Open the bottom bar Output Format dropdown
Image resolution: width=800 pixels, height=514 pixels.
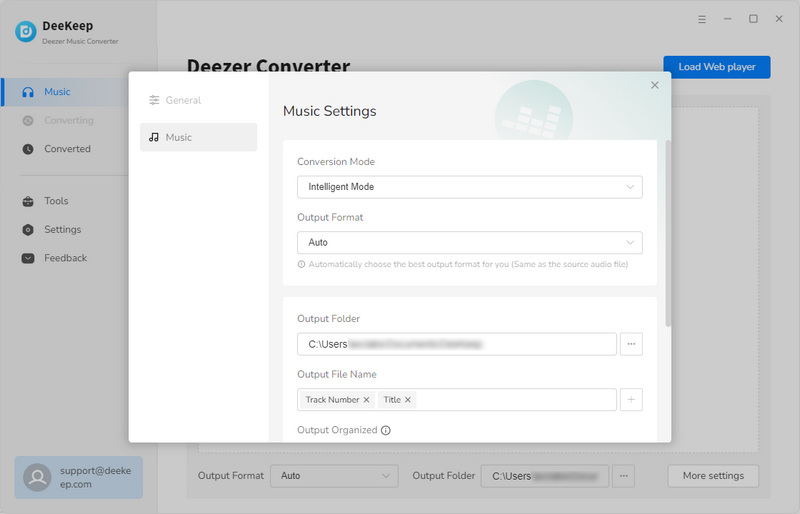334,476
